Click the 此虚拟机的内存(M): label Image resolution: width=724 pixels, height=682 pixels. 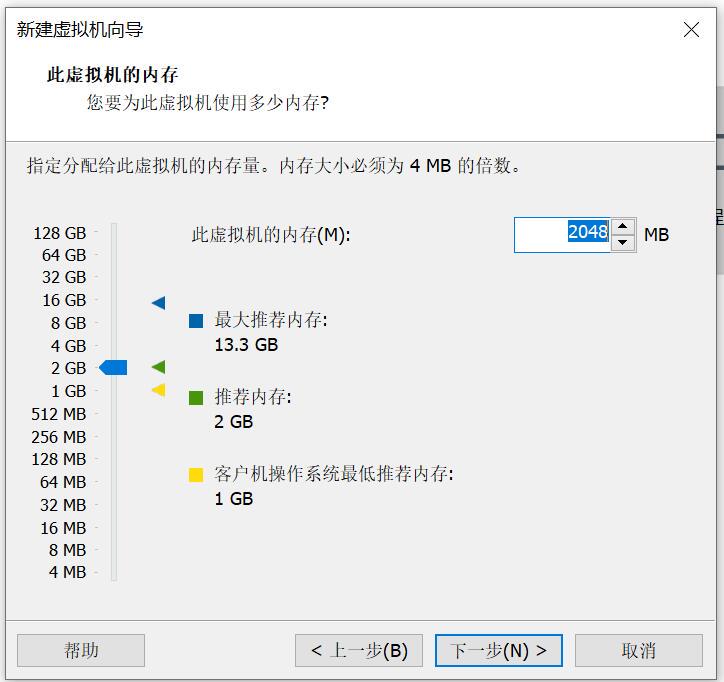click(x=271, y=235)
